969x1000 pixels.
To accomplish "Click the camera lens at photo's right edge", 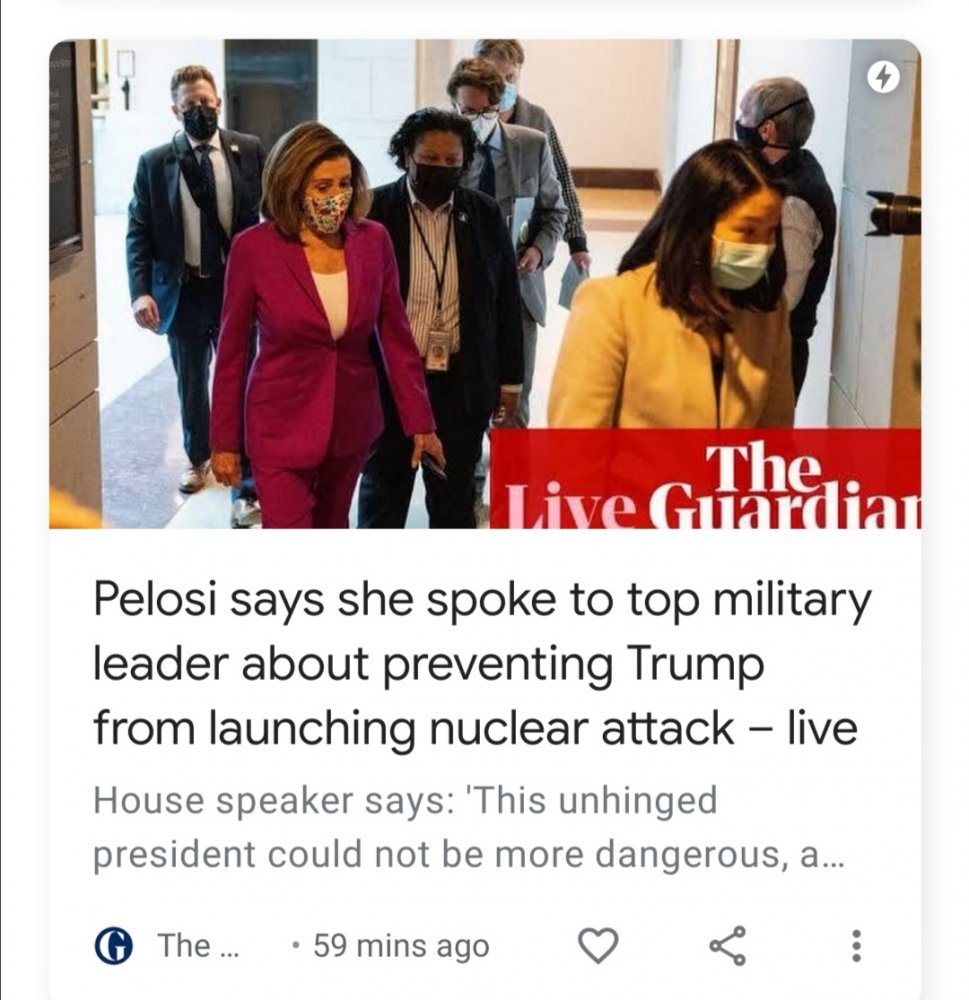I will click(894, 212).
